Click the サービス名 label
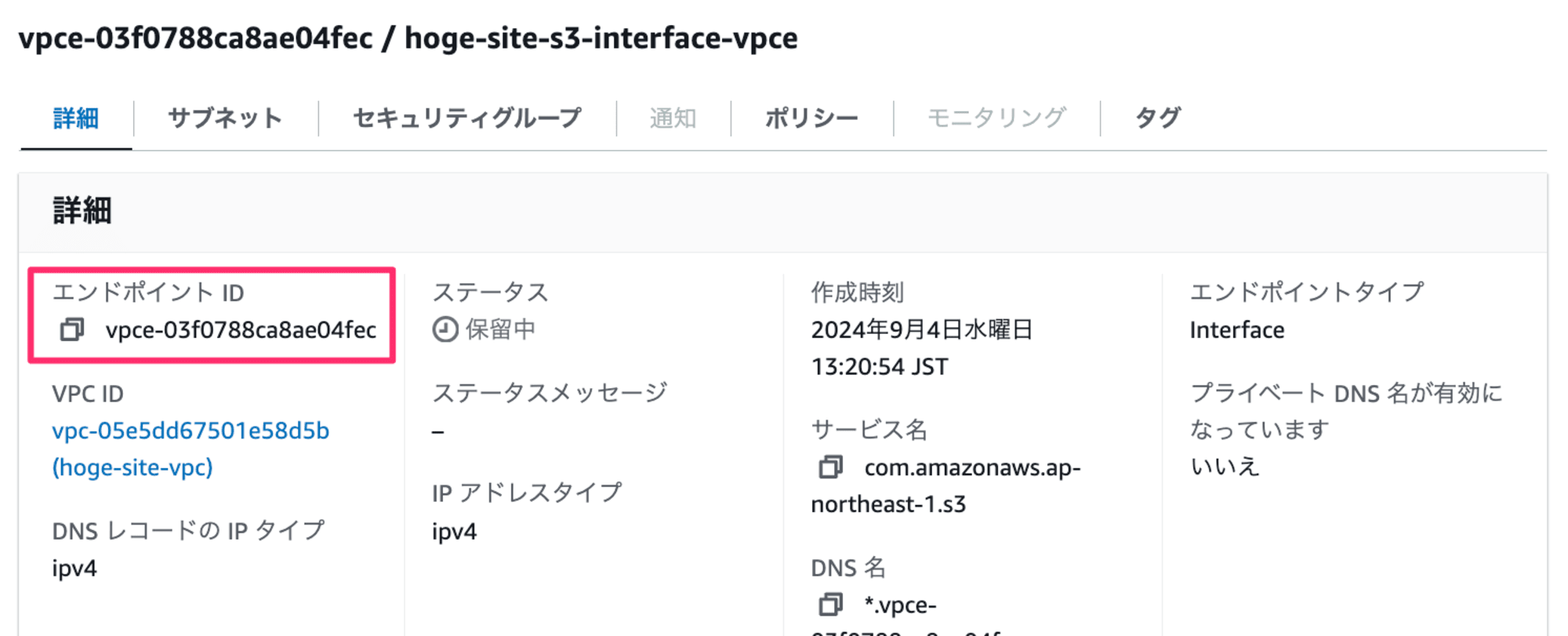Image resolution: width=1568 pixels, height=636 pixels. [x=869, y=430]
